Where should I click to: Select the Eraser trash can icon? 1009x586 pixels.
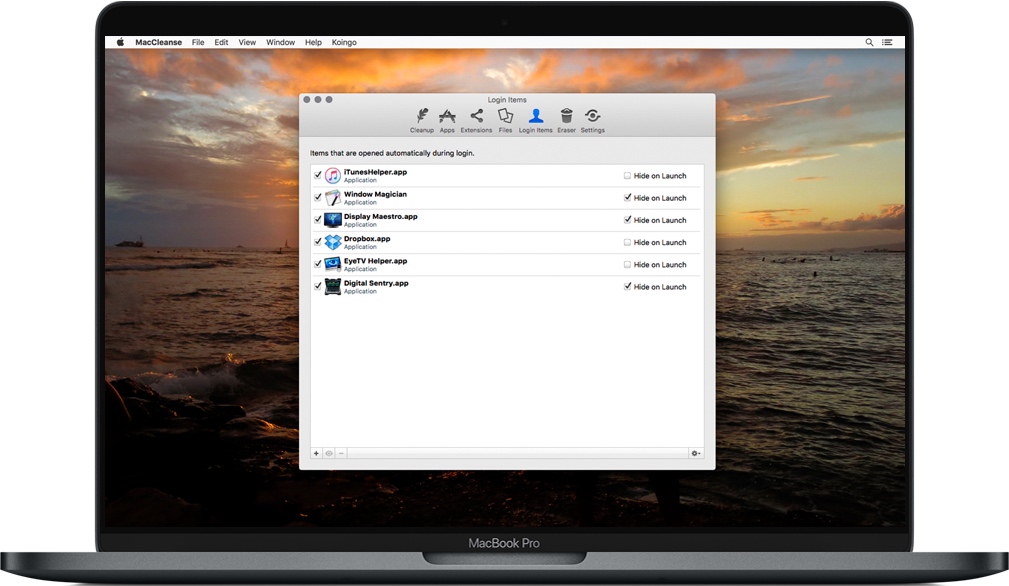pyautogui.click(x=566, y=120)
